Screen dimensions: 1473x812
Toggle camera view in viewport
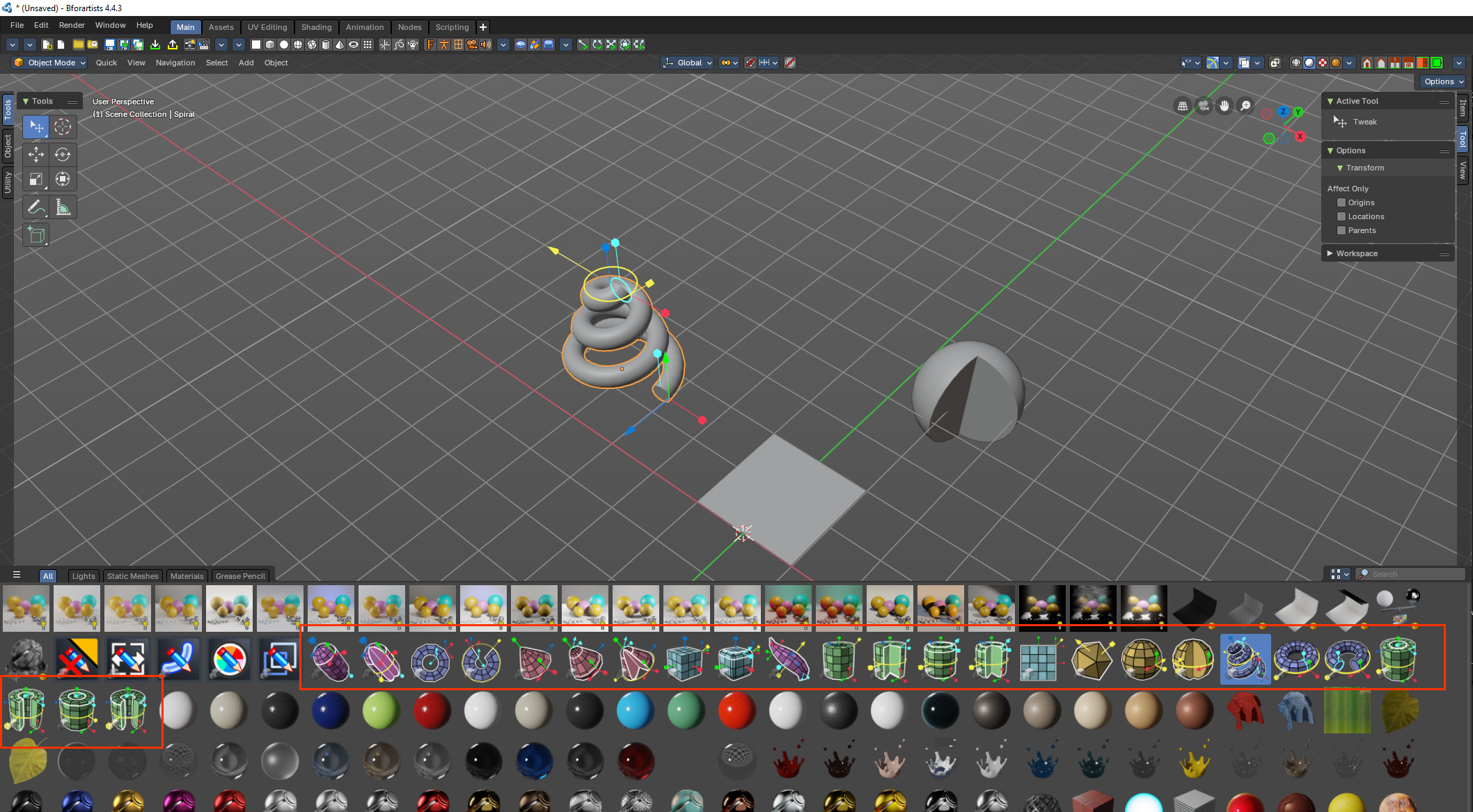[1203, 106]
